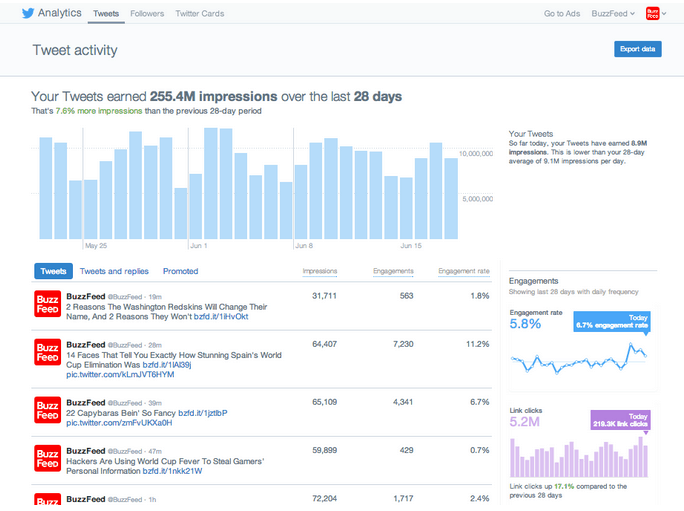This screenshot has width=684, height=511.
Task: Select the Promoted filter
Action: 181,271
